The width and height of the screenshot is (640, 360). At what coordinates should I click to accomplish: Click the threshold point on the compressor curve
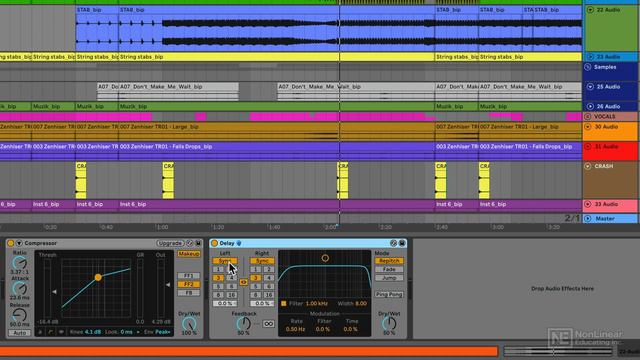(x=98, y=277)
